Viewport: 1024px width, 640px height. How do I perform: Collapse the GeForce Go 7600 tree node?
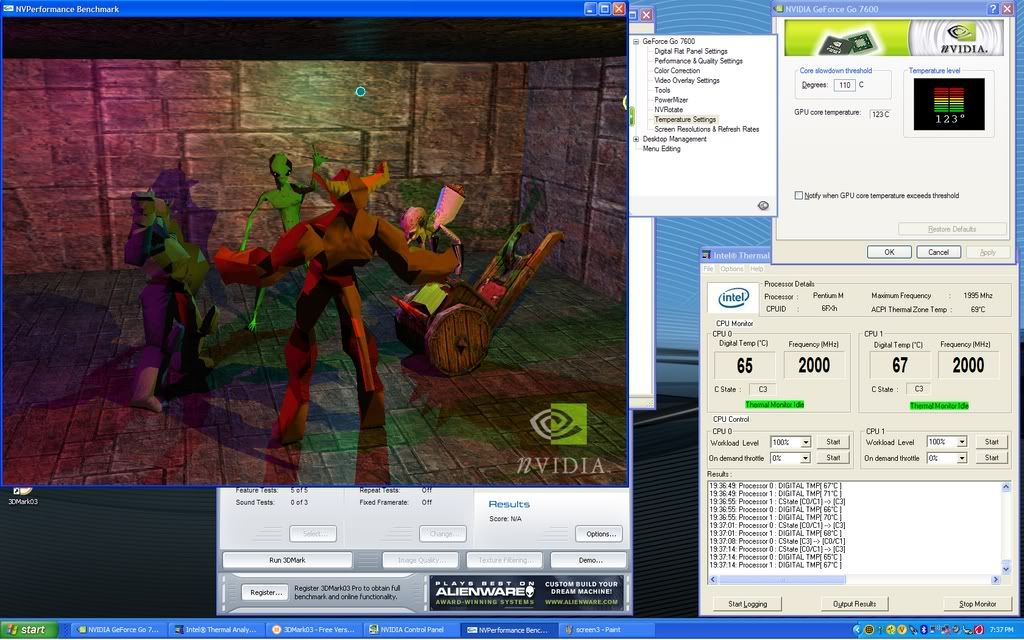click(636, 42)
